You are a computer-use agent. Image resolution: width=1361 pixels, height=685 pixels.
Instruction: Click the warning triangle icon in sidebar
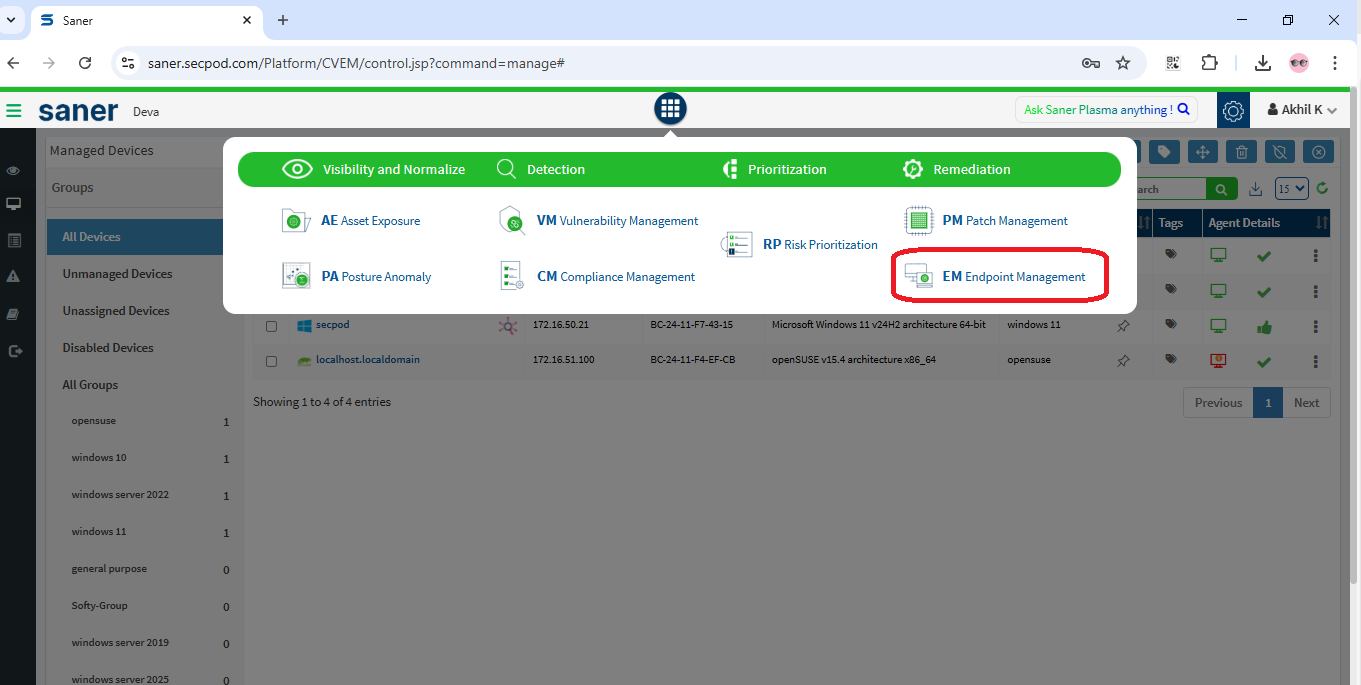click(x=14, y=276)
